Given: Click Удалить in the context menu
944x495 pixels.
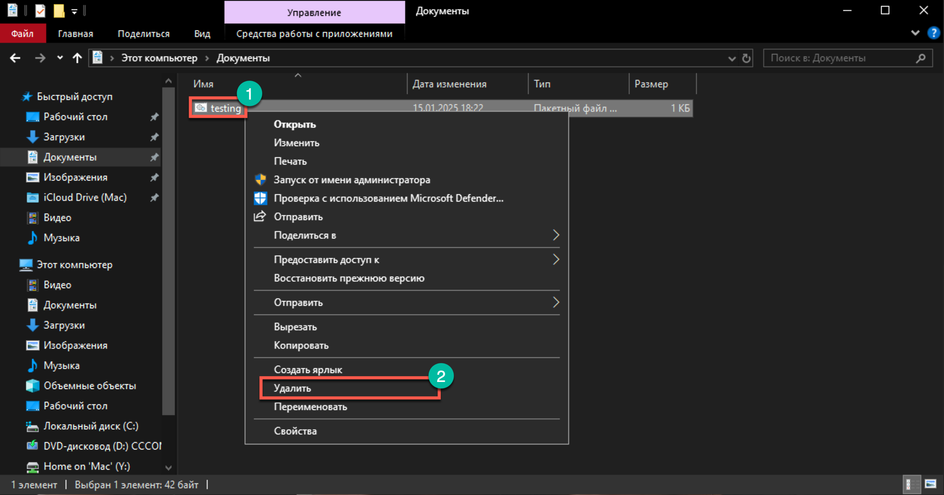Looking at the screenshot, I should pos(406,388).
